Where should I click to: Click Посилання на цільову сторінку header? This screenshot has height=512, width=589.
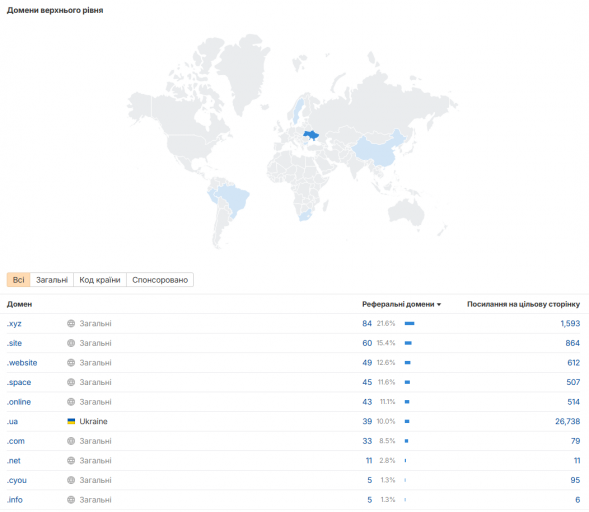(523, 304)
